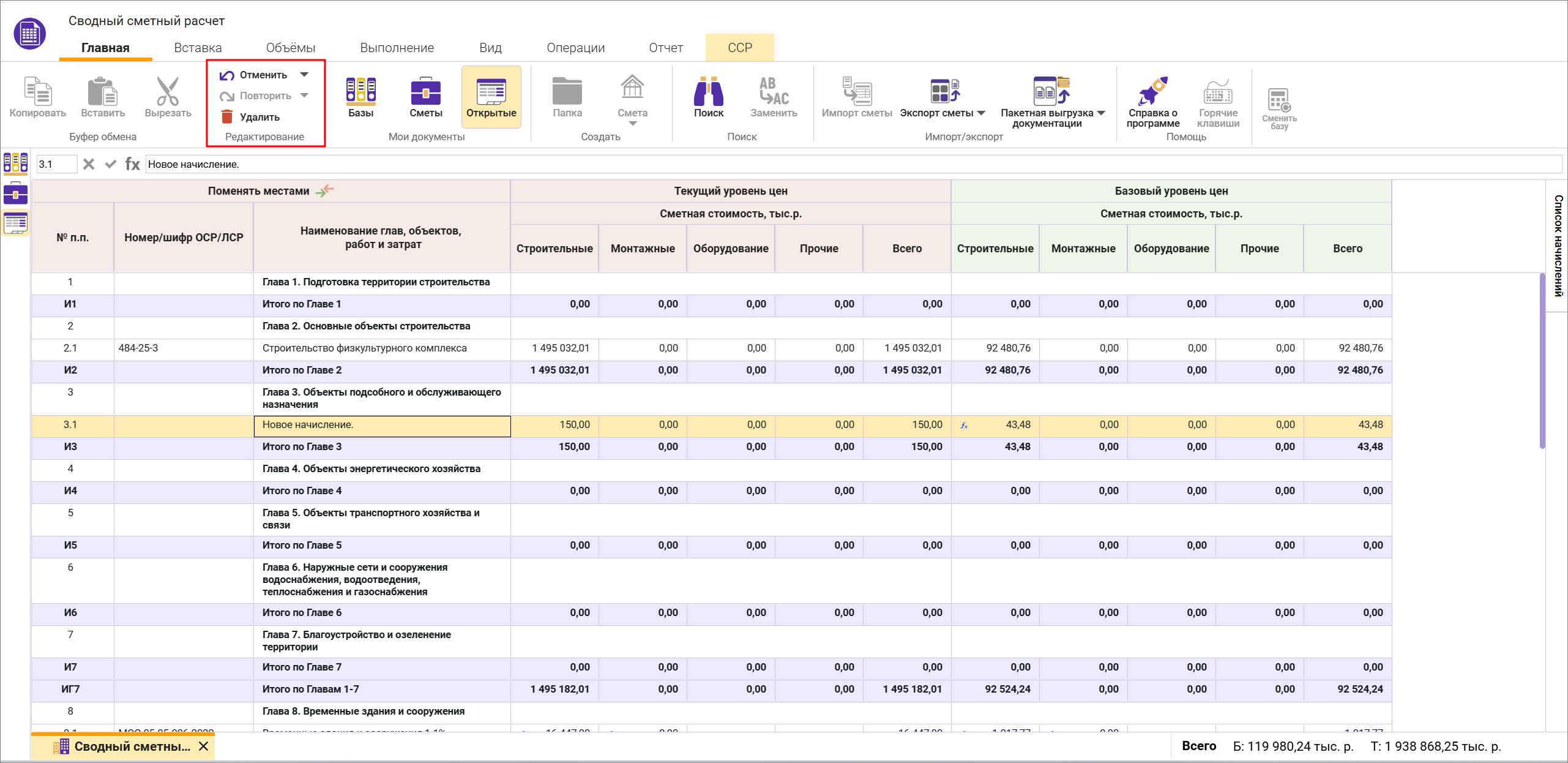The height and width of the screenshot is (763, 1568).
Task: Click the Пакетная выгрузка документации icon
Action: pos(1050,92)
